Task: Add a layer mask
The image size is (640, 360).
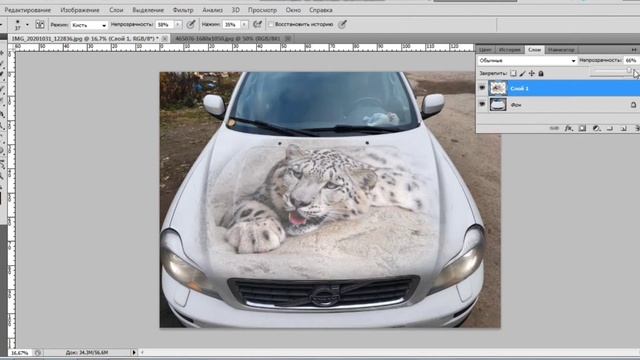Action: [582, 128]
